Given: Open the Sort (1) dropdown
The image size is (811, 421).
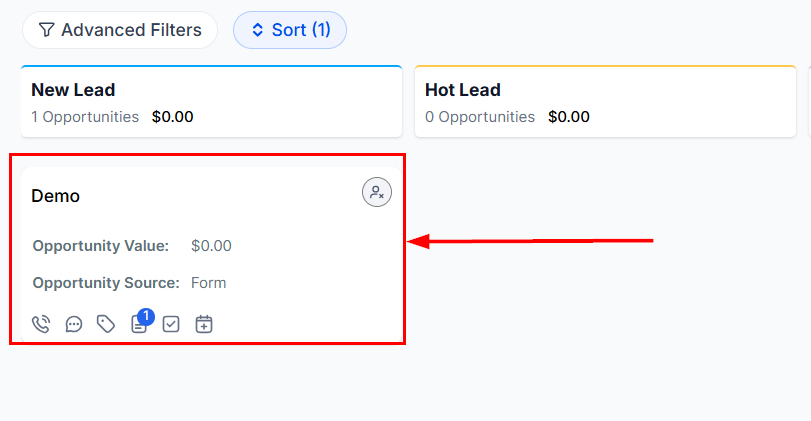Looking at the screenshot, I should pos(290,30).
